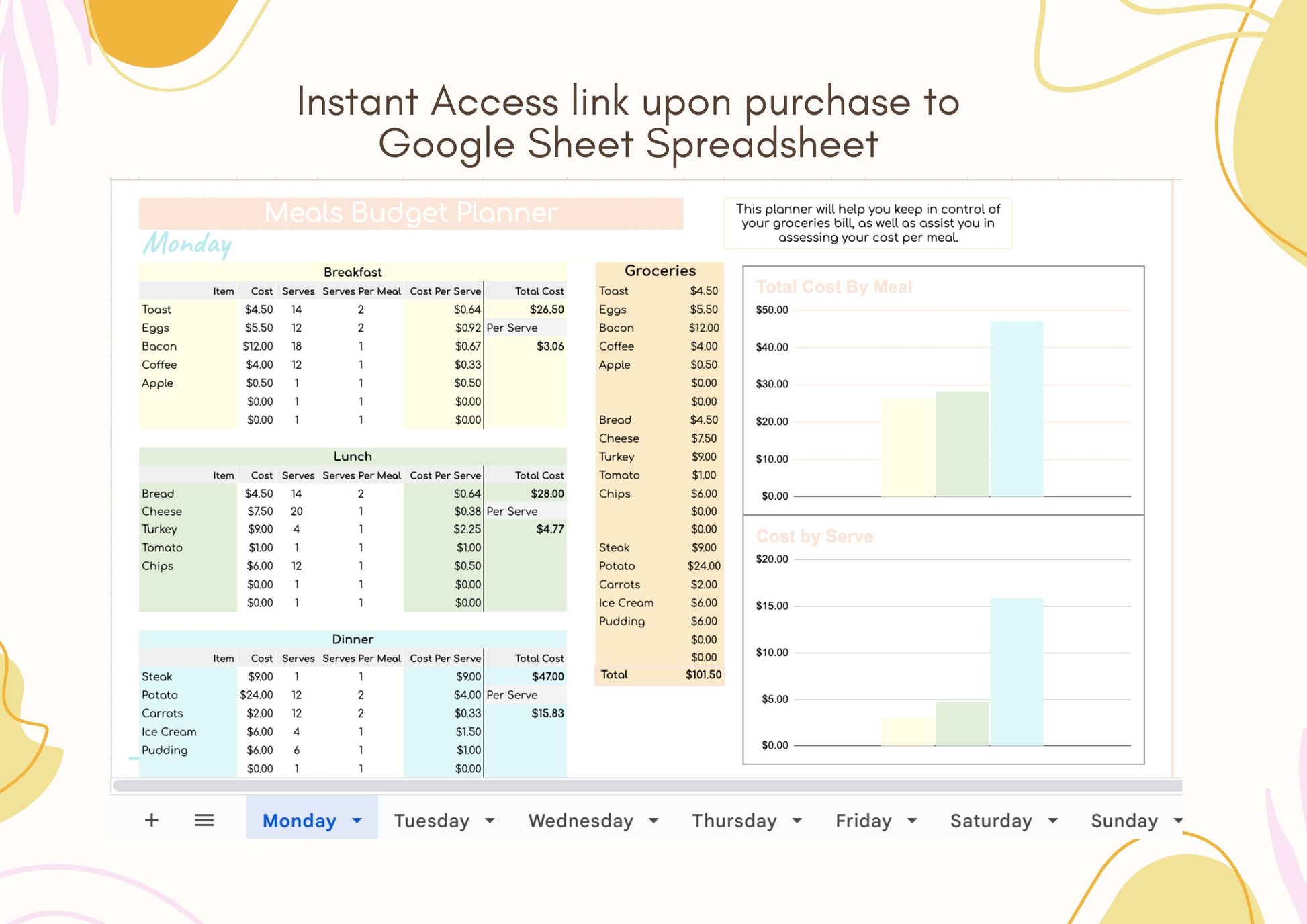Select the Saturday sheet tab

pyautogui.click(x=991, y=821)
